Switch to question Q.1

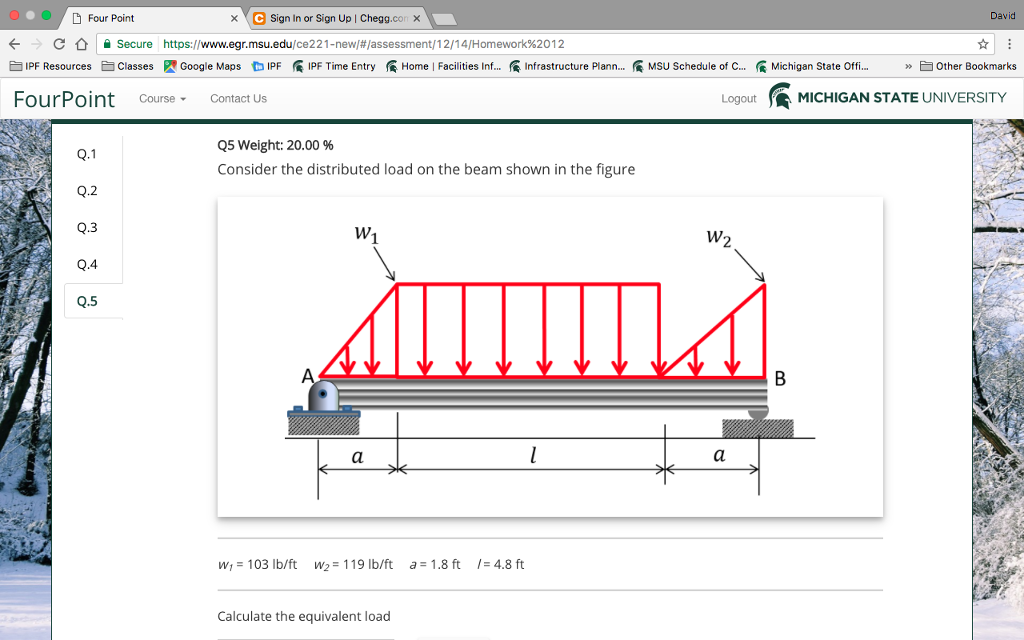[87, 154]
